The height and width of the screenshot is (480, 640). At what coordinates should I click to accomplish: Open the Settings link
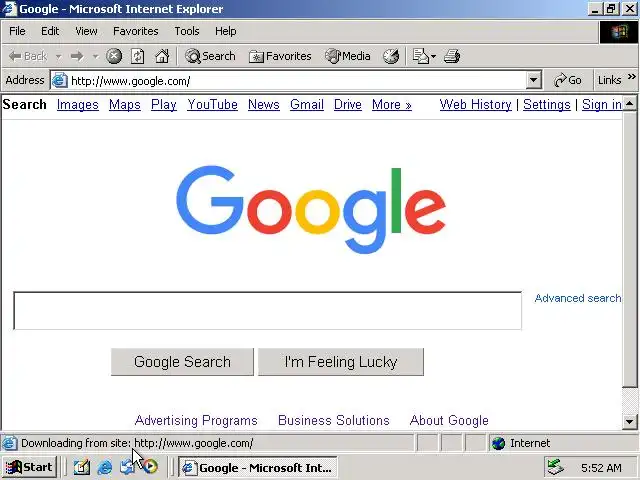(x=547, y=105)
